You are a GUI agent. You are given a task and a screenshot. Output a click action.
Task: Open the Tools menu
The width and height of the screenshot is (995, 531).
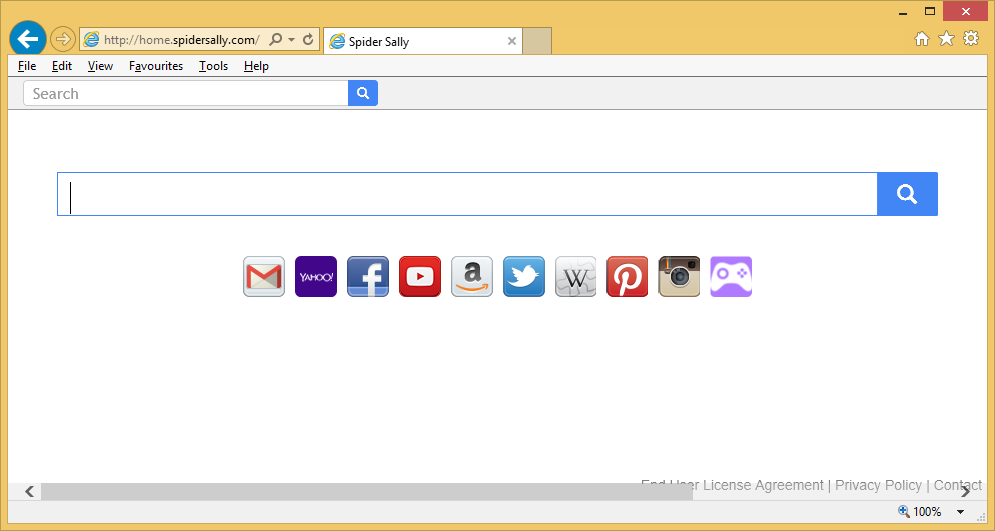(213, 66)
